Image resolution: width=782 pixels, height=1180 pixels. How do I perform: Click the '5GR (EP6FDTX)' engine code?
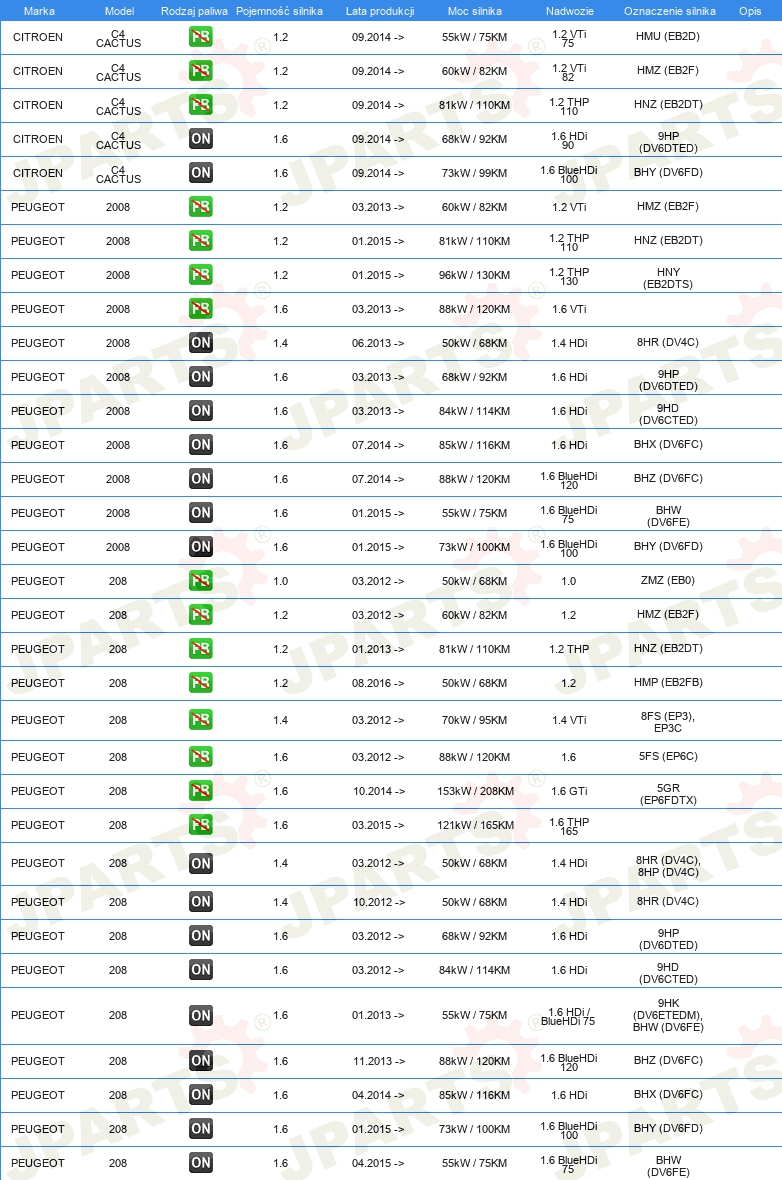668,794
